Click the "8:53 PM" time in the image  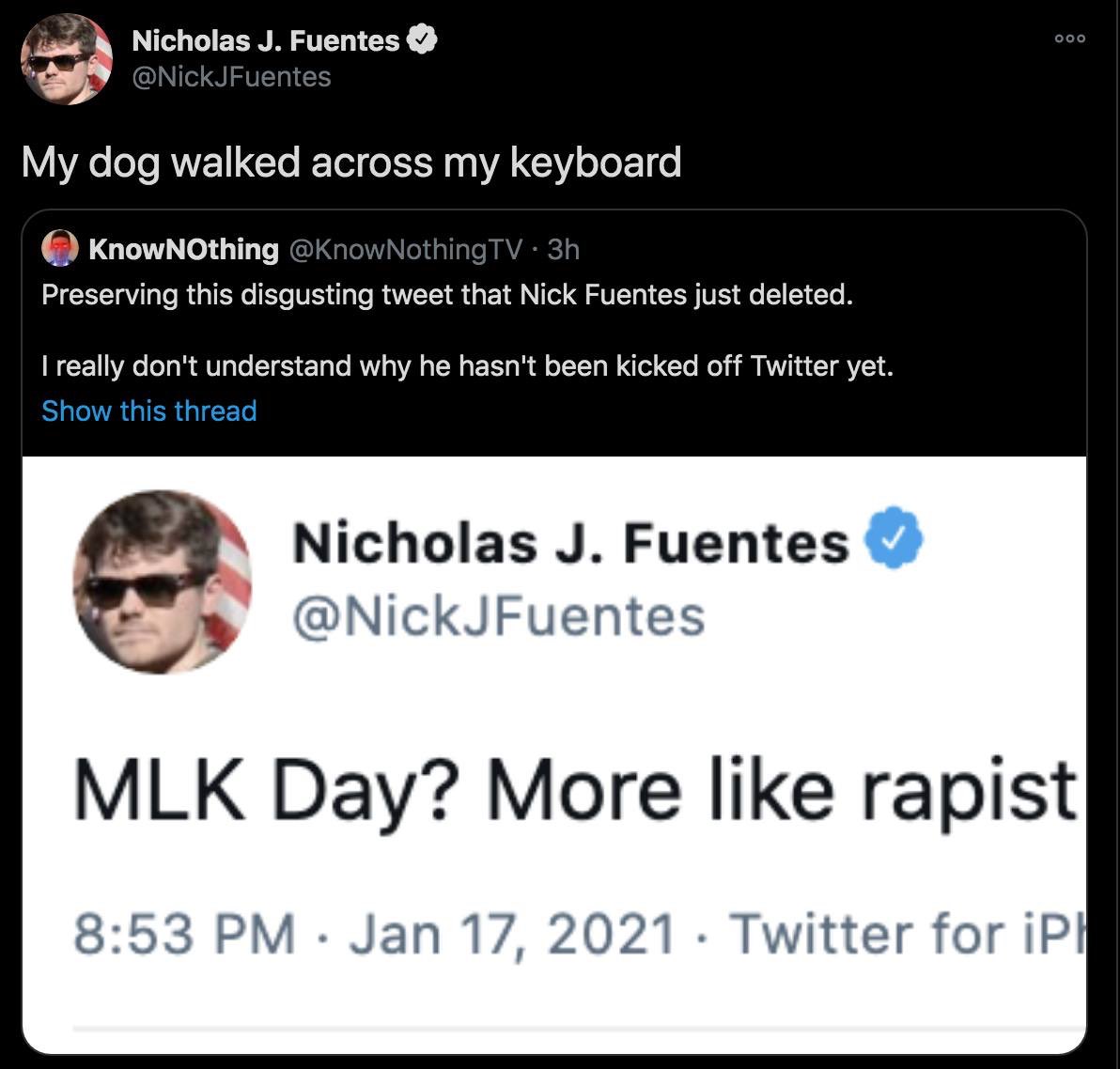184,935
